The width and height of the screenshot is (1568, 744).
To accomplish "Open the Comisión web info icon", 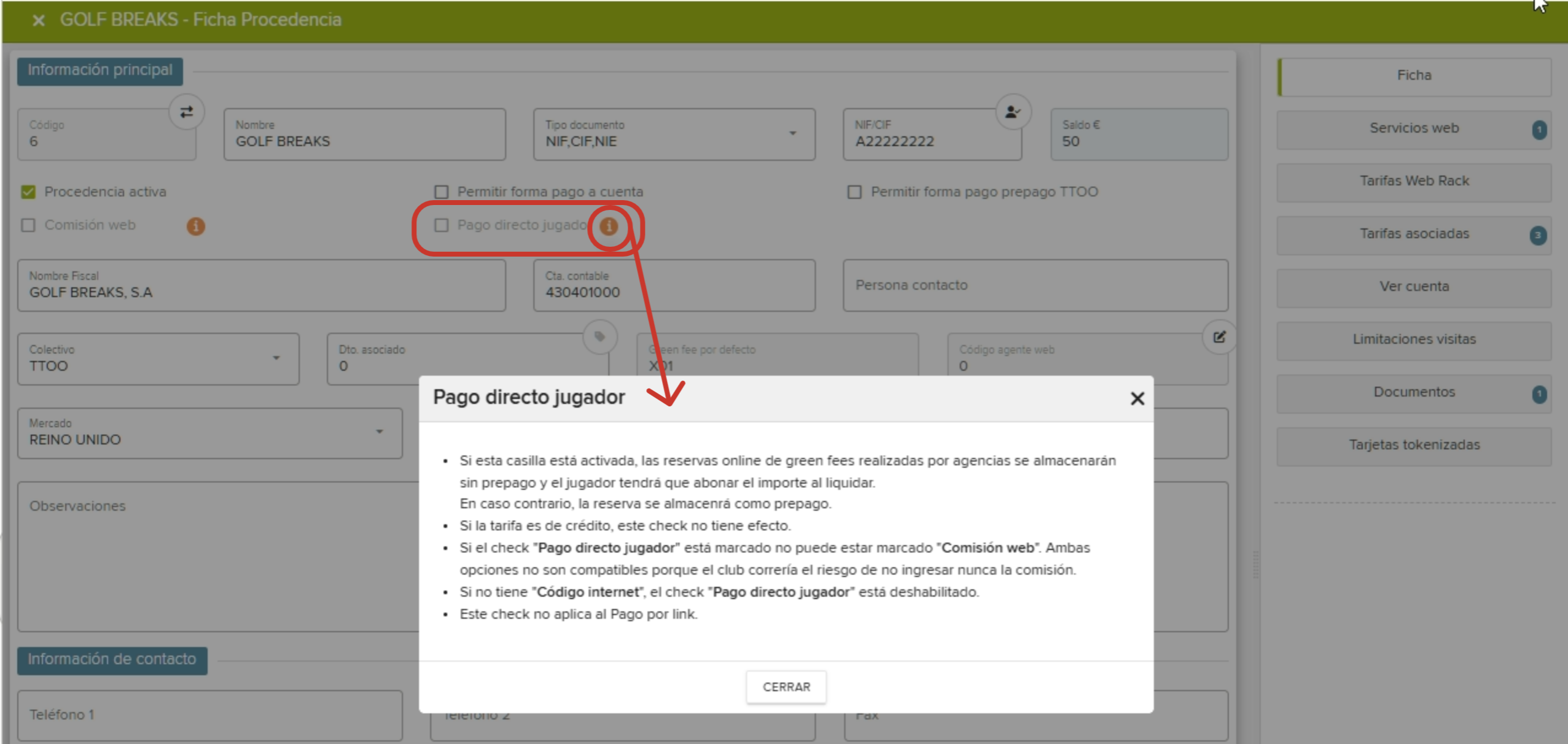I will (x=195, y=226).
